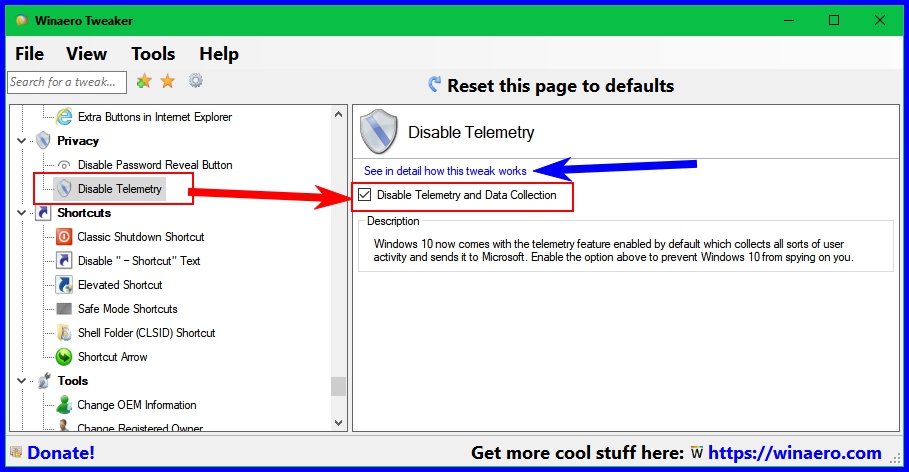
Task: Click the Donate! link
Action: click(x=61, y=452)
